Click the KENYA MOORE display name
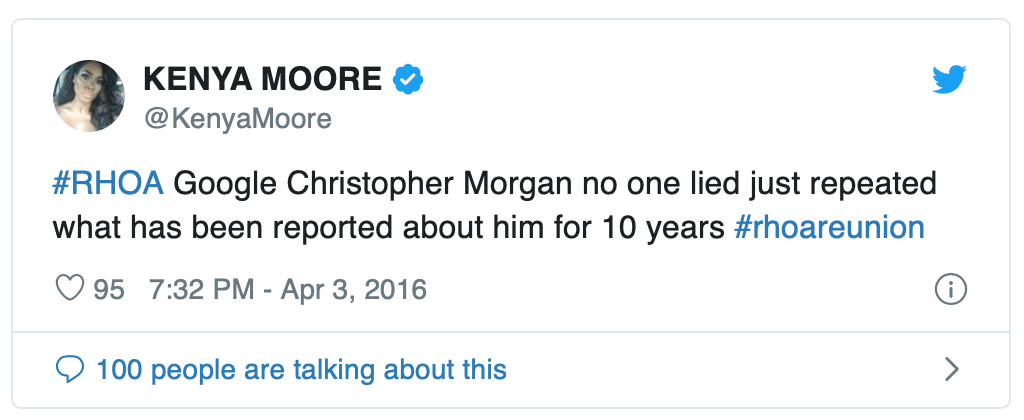 [x=263, y=78]
